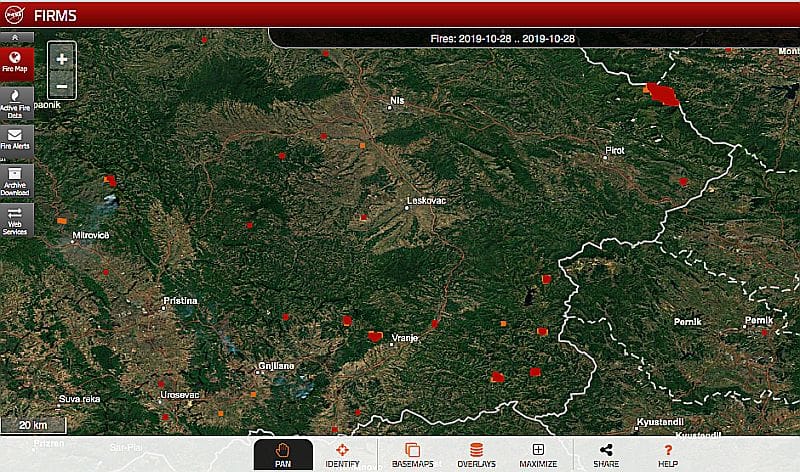800x472 pixels.
Task: Collapse the left sidebar with the chevron
Action: tap(16, 37)
